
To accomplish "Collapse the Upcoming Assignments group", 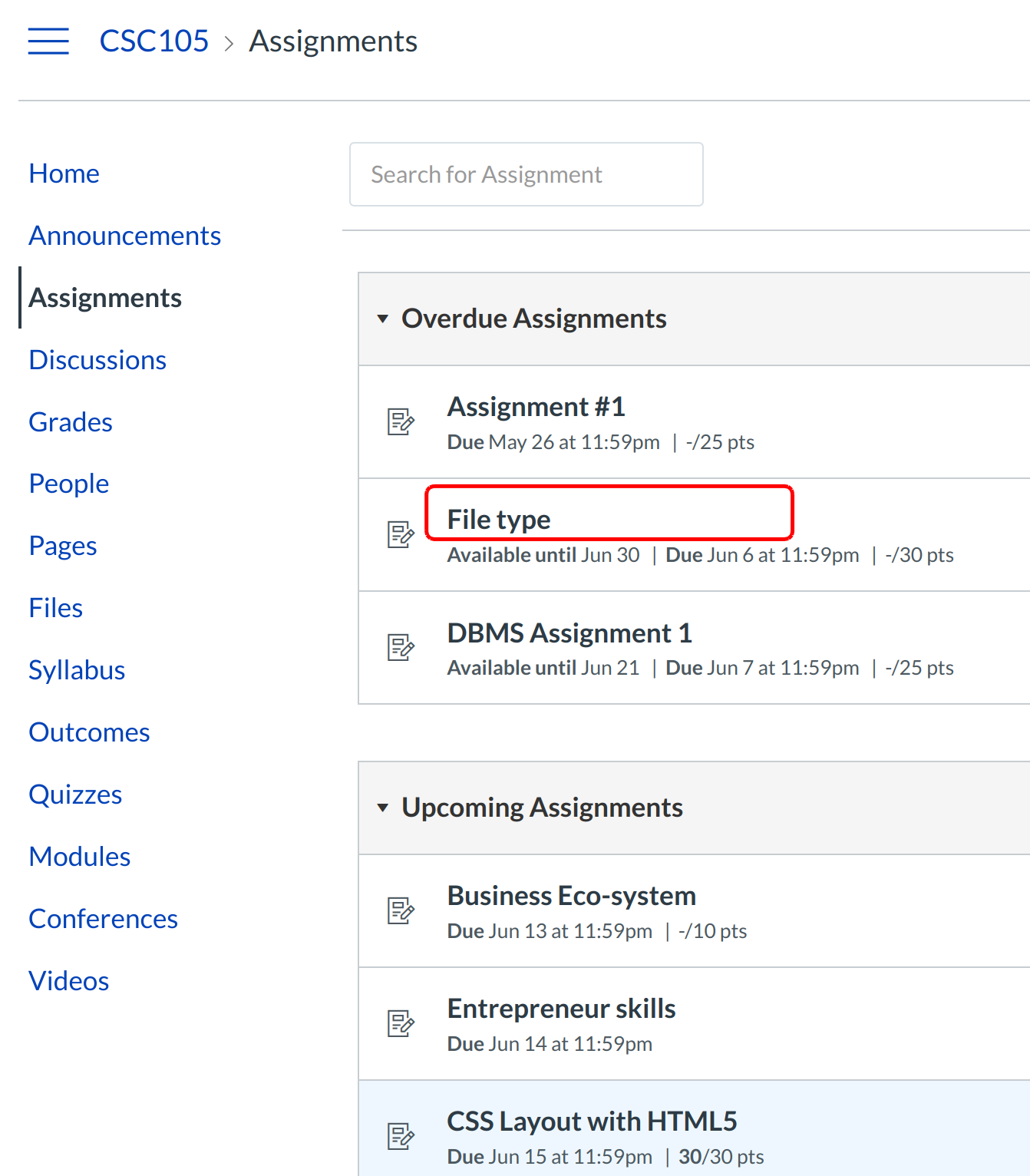I will (x=383, y=808).
